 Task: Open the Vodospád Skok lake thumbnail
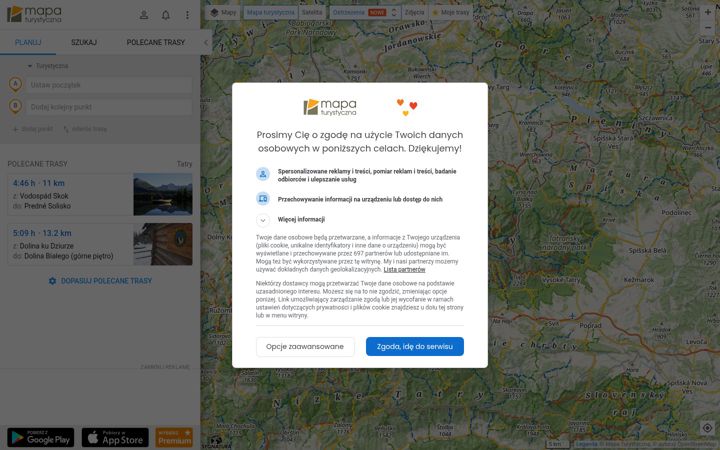coord(163,194)
